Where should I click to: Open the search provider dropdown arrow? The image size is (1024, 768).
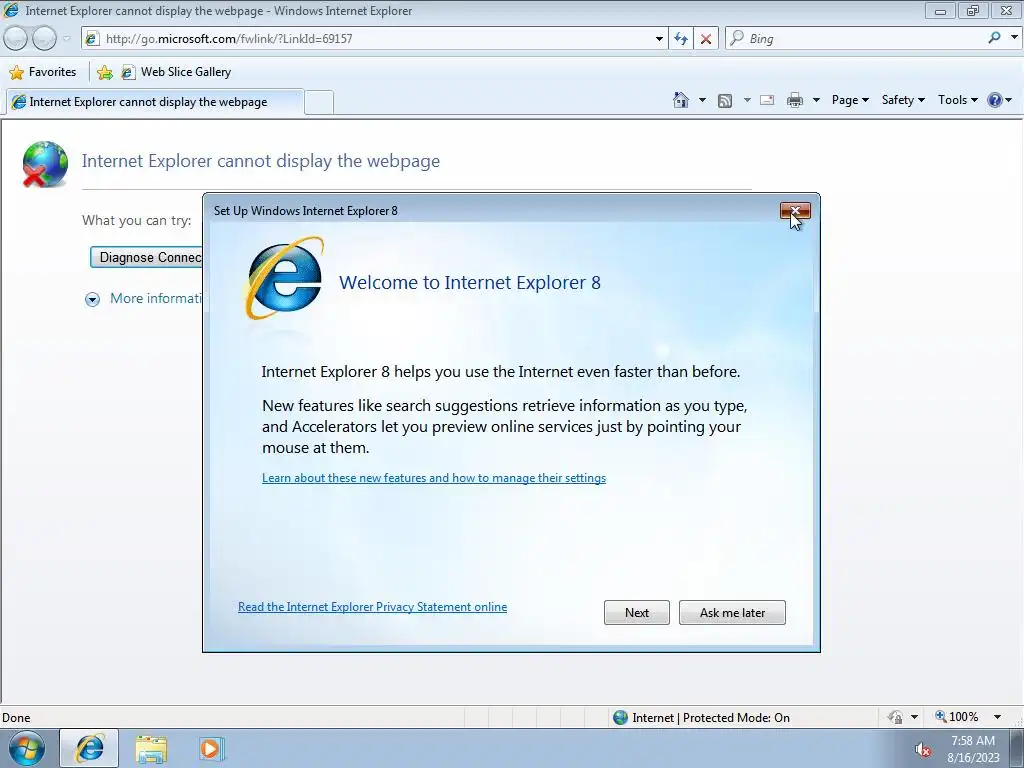1014,38
